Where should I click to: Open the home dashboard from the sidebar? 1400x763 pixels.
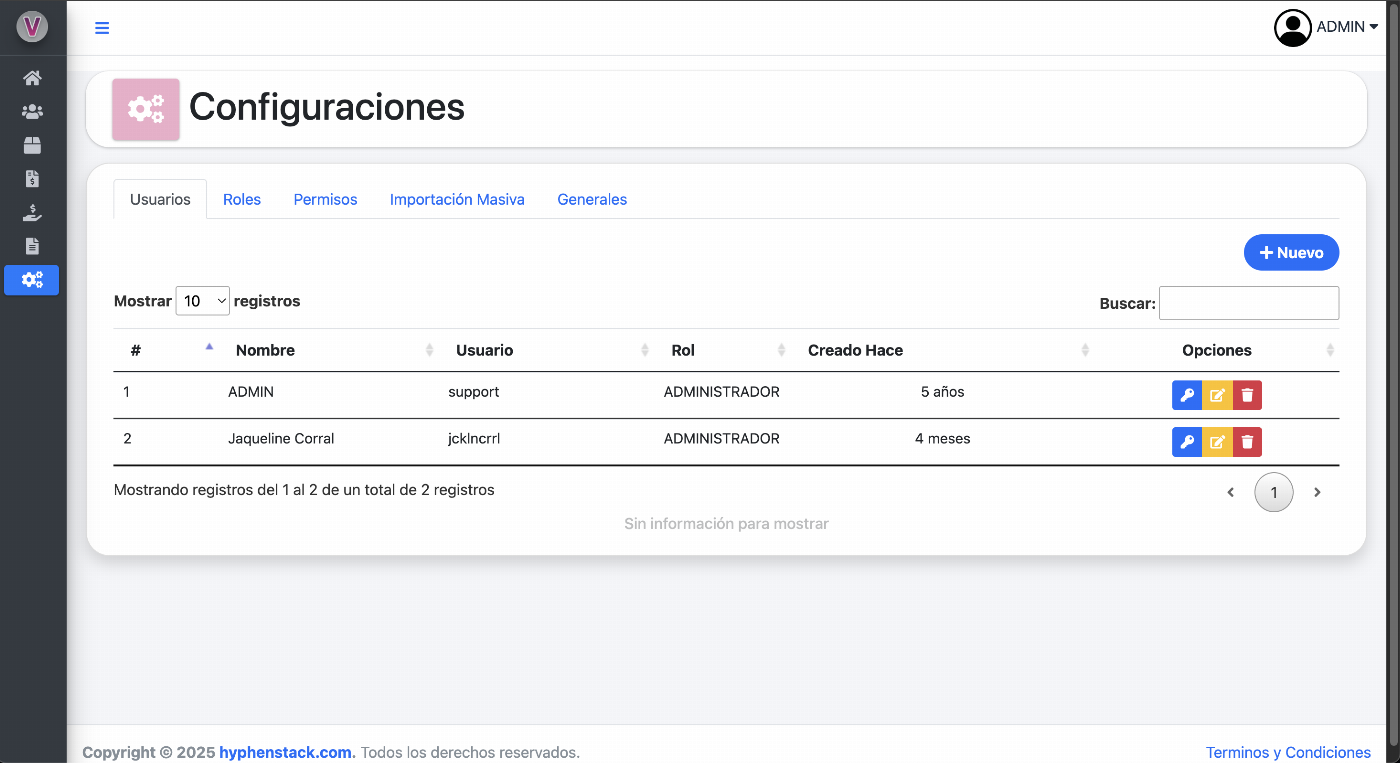pyautogui.click(x=32, y=77)
